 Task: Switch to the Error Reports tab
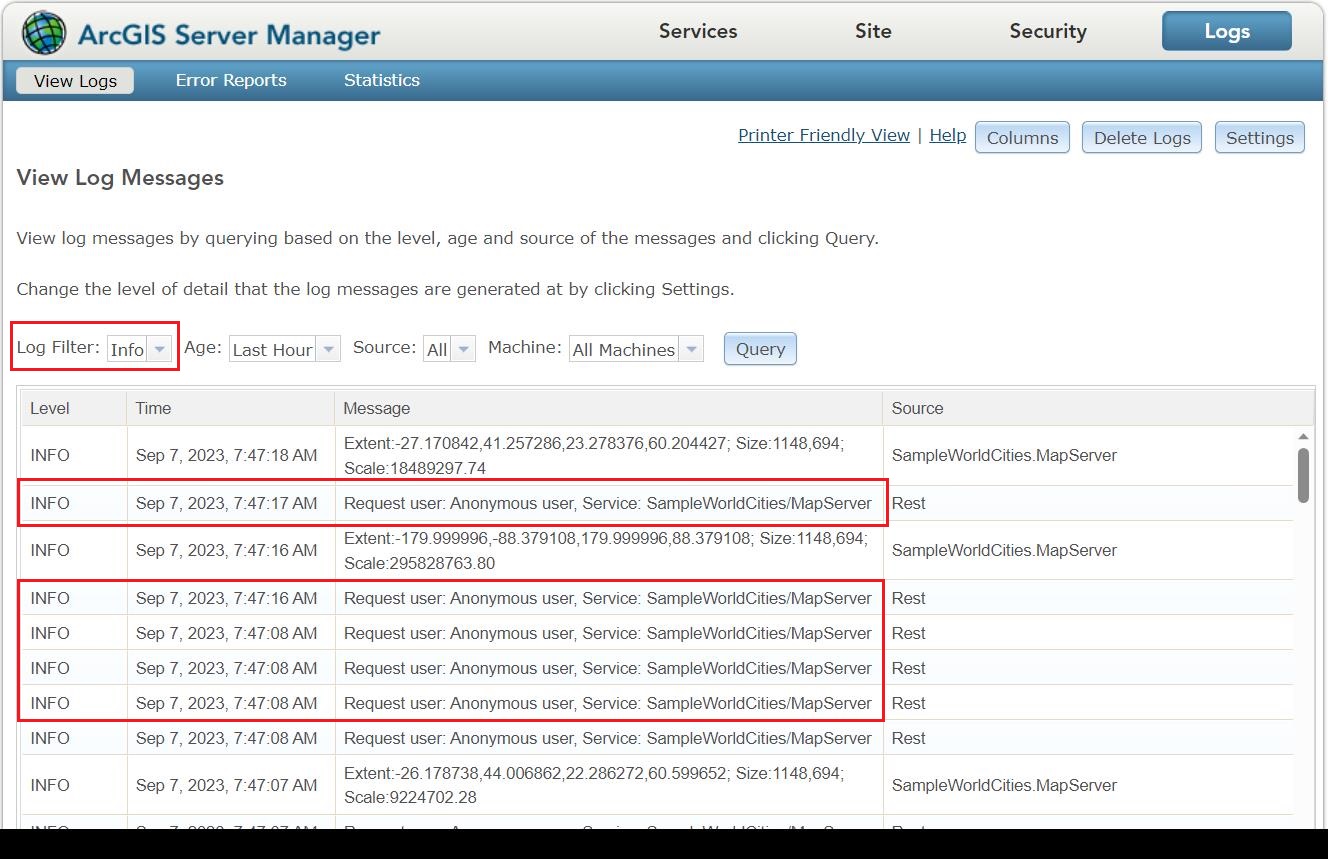pyautogui.click(x=231, y=80)
